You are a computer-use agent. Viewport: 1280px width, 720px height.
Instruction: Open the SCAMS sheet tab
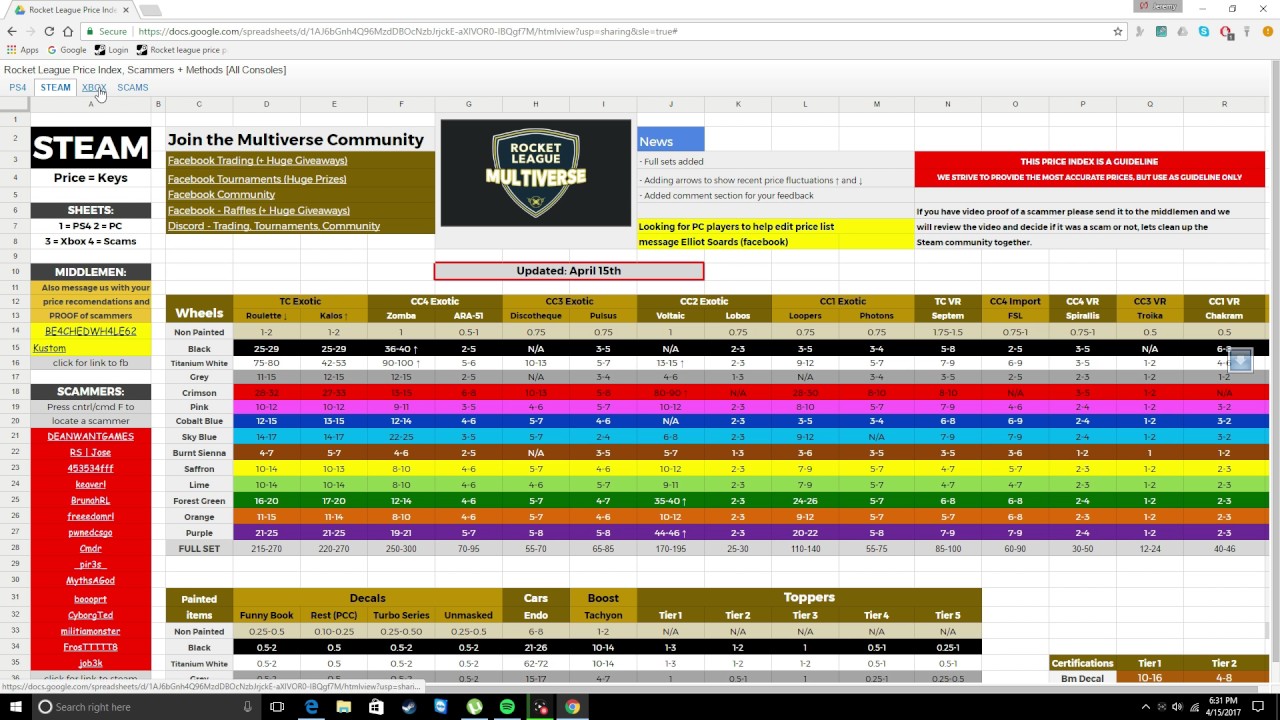pos(132,87)
